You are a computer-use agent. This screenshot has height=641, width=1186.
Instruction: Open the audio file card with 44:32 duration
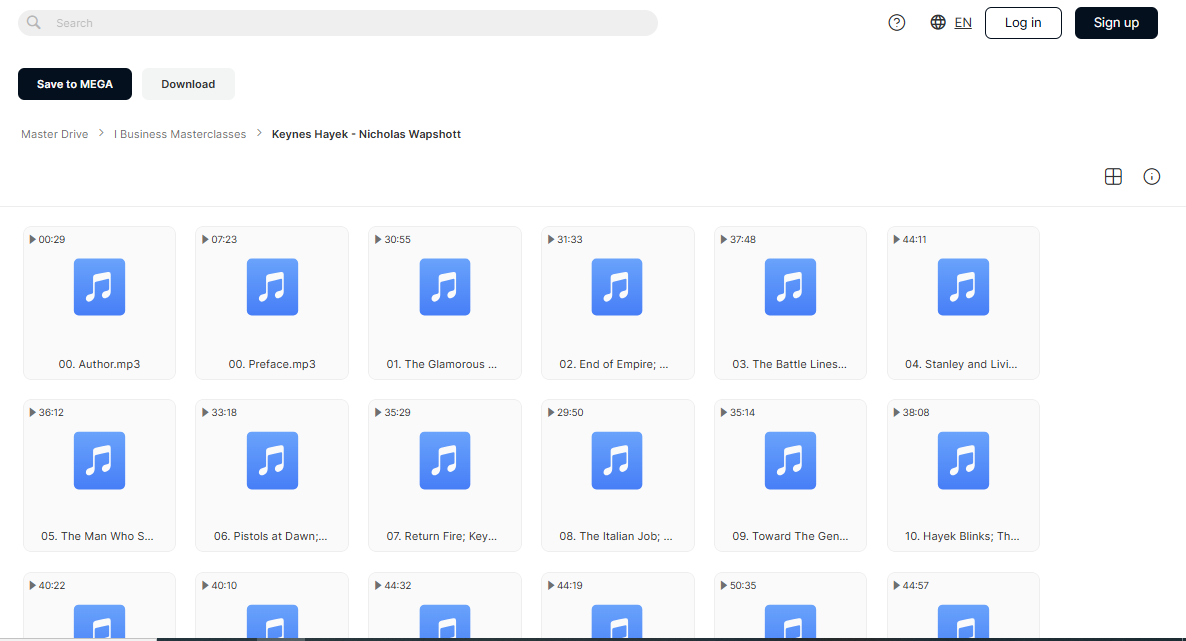(445, 606)
